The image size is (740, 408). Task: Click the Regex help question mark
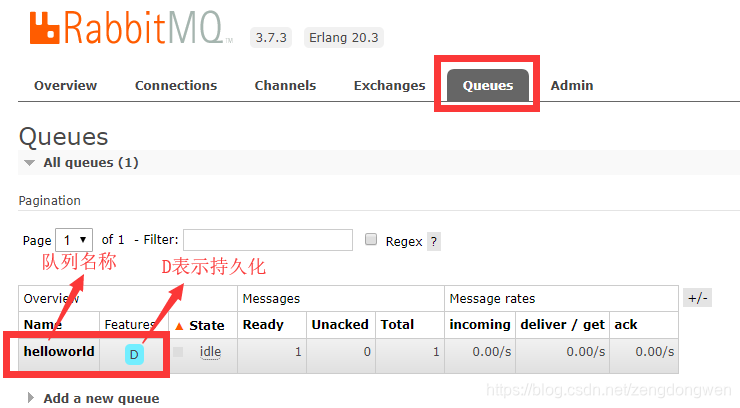coord(433,241)
